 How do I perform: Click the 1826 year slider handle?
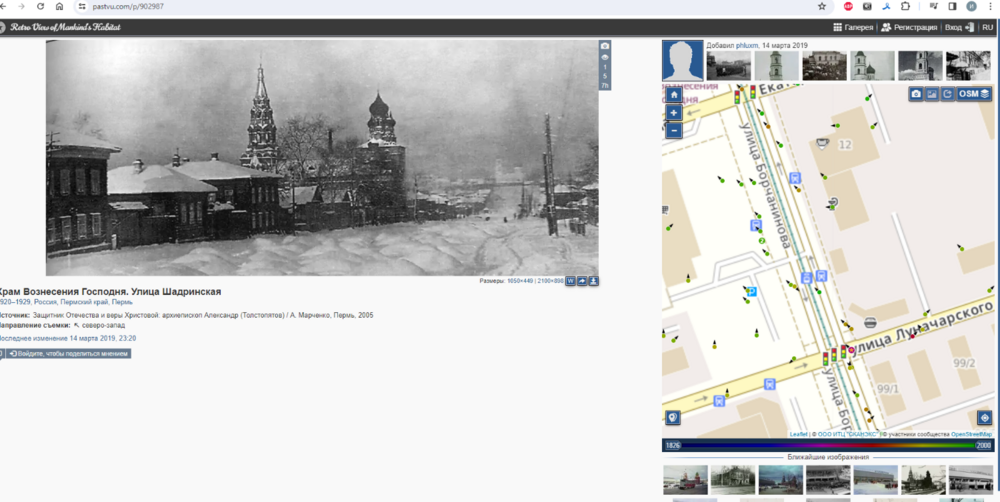[x=672, y=445]
